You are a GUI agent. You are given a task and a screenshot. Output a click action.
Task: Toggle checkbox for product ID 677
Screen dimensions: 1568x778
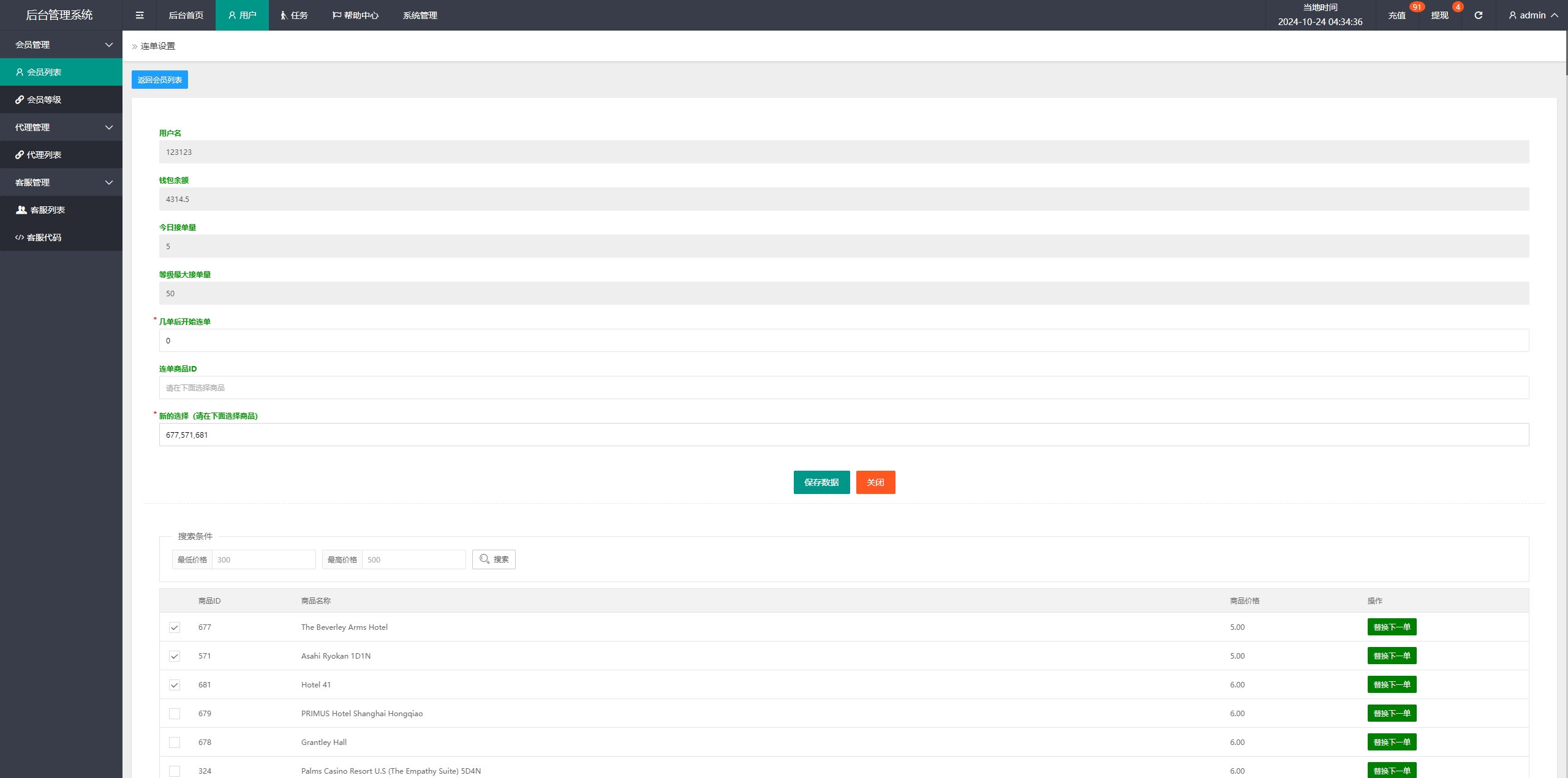pyautogui.click(x=174, y=627)
